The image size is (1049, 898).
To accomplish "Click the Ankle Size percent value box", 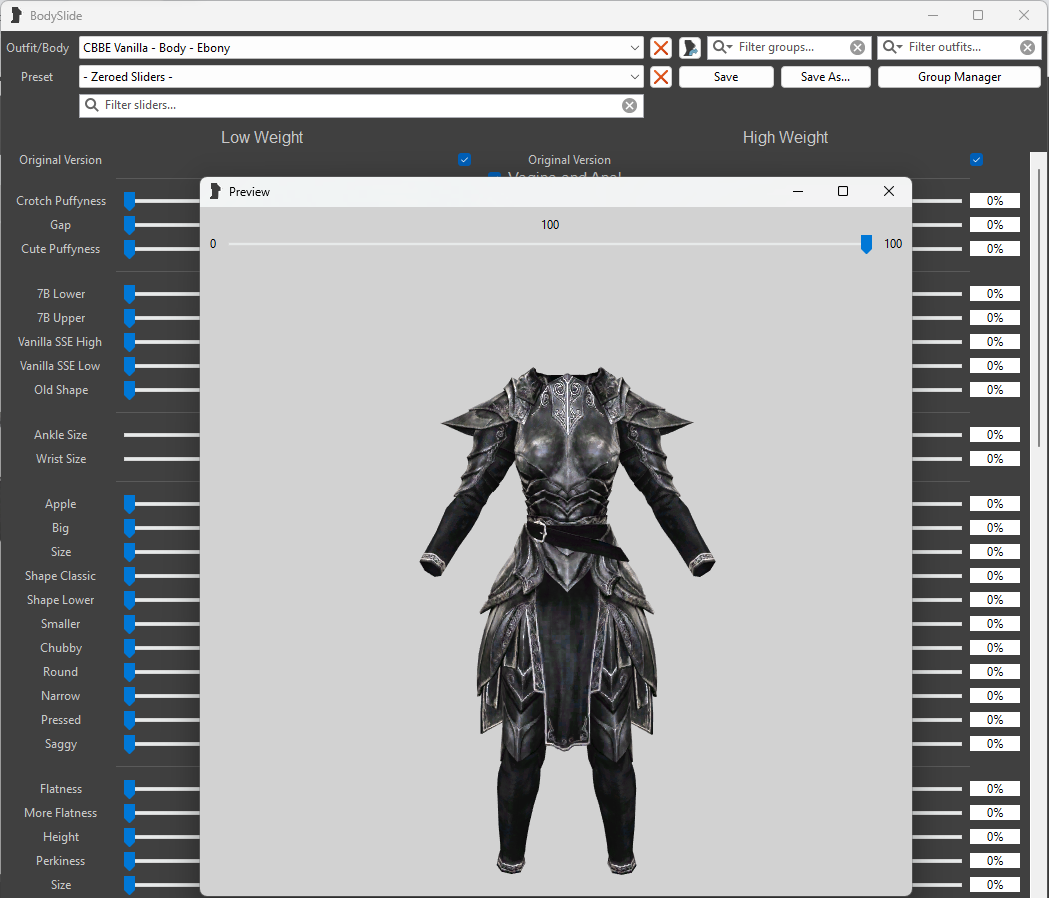I will [995, 435].
